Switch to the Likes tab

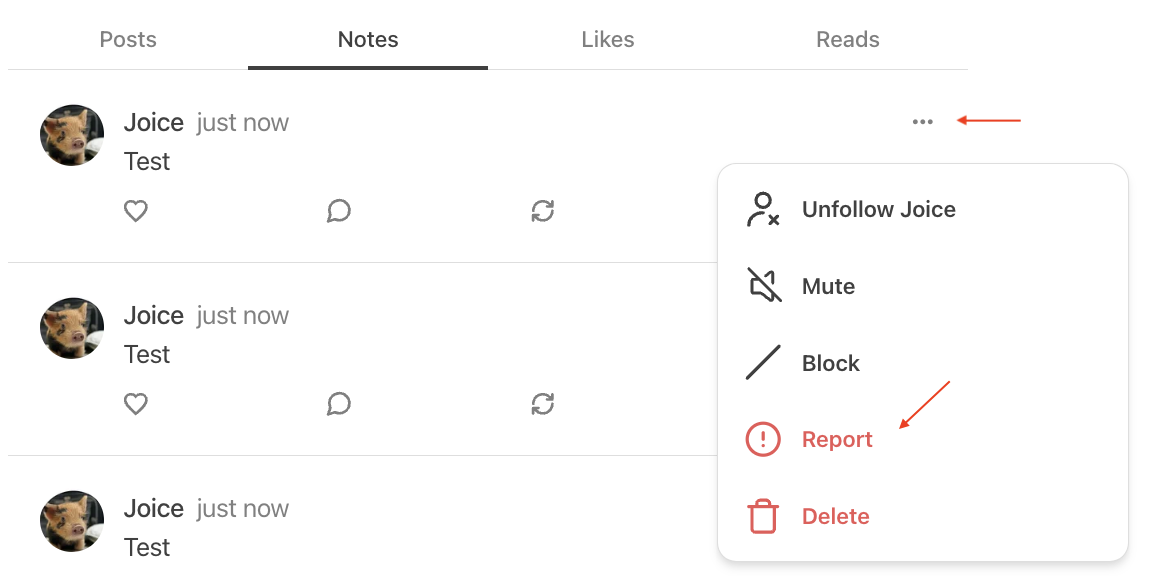click(x=608, y=39)
